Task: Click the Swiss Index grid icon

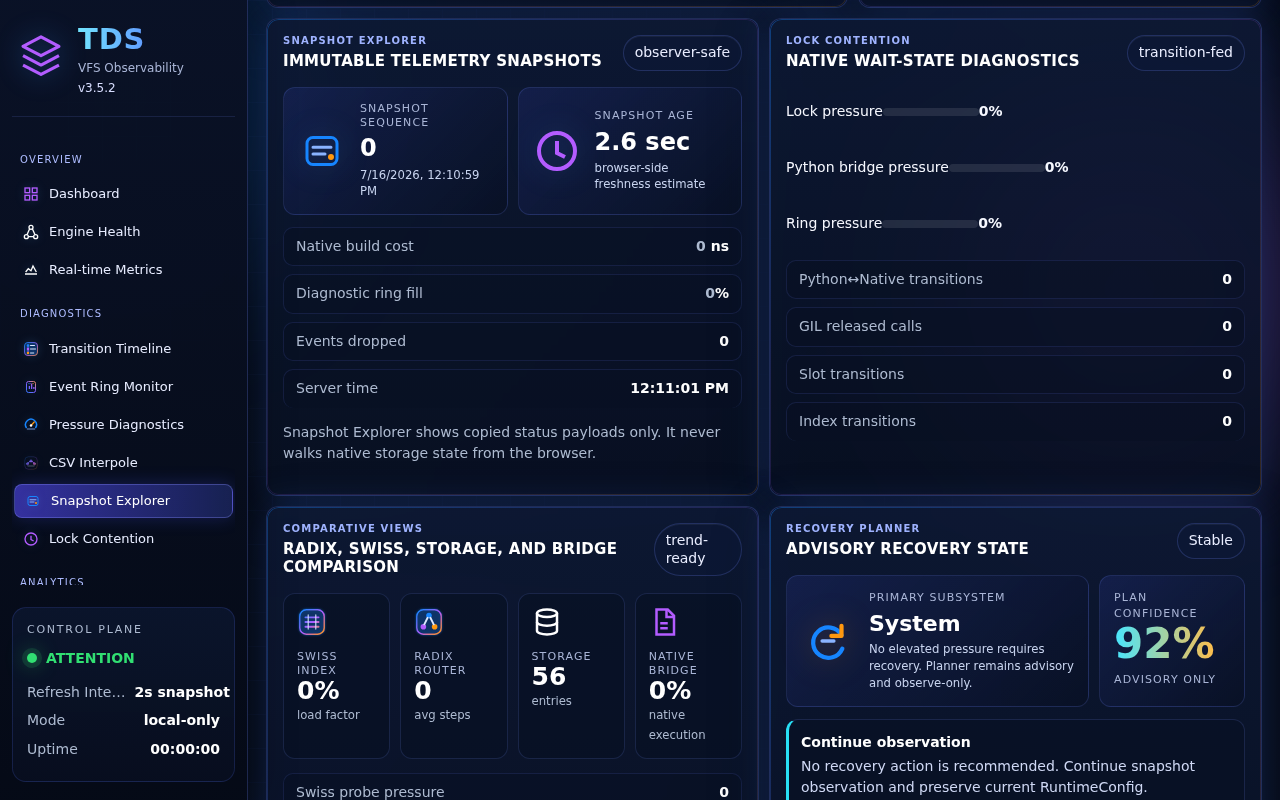Action: click(x=312, y=622)
